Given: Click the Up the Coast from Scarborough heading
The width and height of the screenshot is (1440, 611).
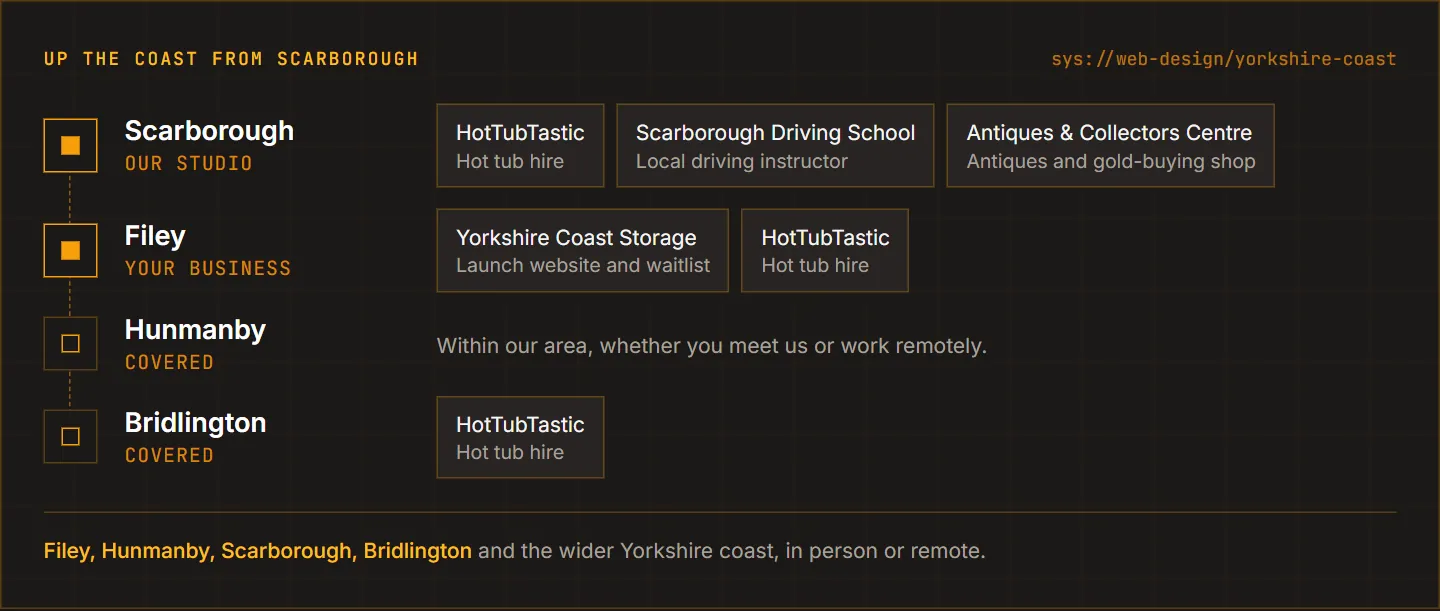Looking at the screenshot, I should (231, 59).
